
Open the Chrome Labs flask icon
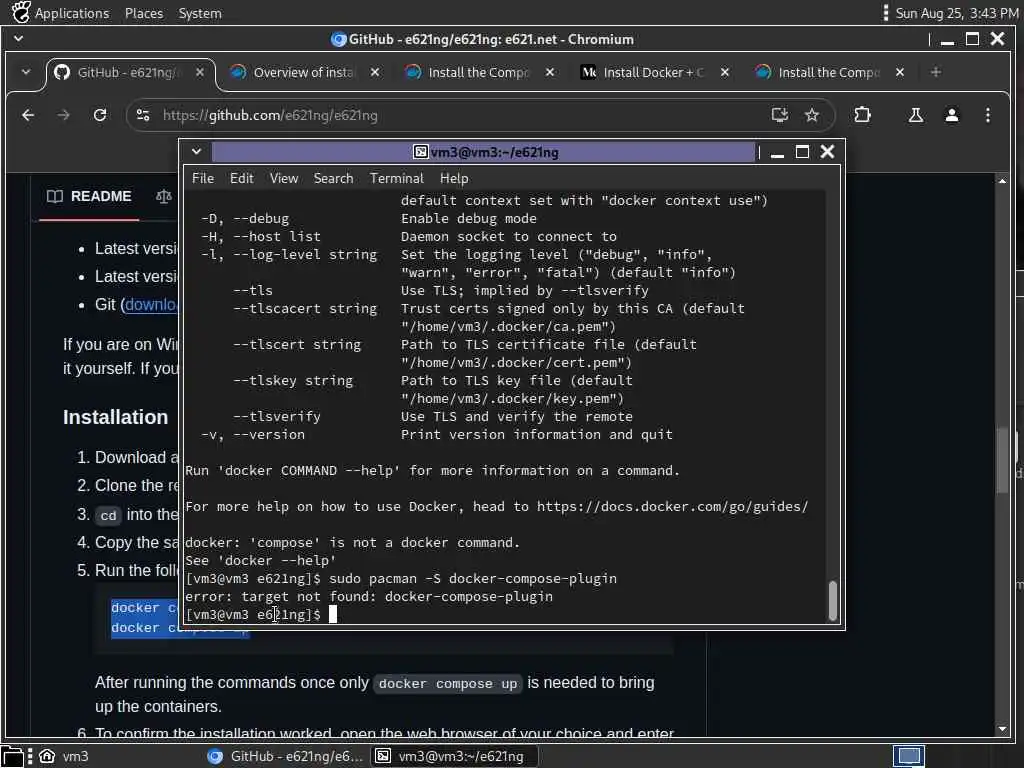[x=916, y=116]
